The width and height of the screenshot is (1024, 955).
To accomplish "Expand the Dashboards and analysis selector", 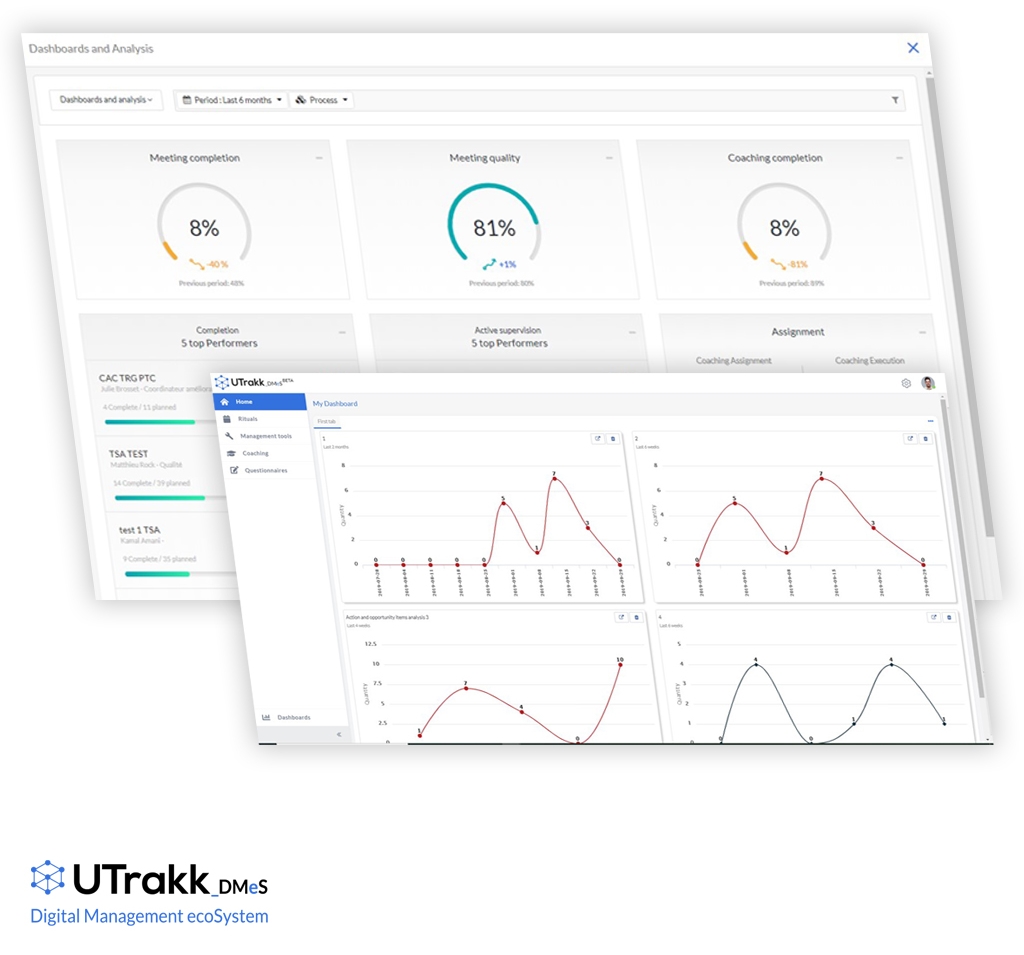I will pos(106,100).
